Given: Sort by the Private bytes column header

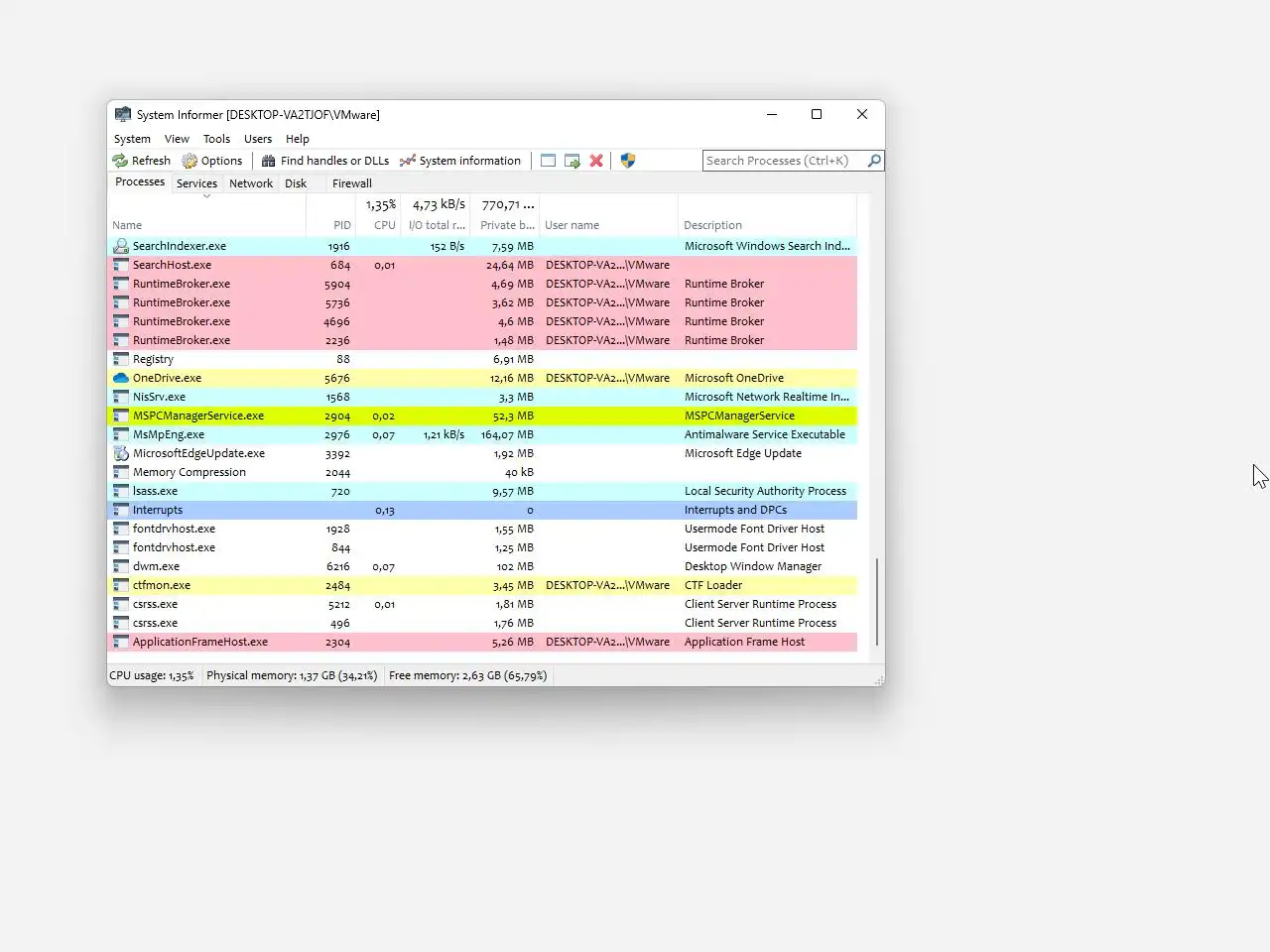Looking at the screenshot, I should point(505,215).
